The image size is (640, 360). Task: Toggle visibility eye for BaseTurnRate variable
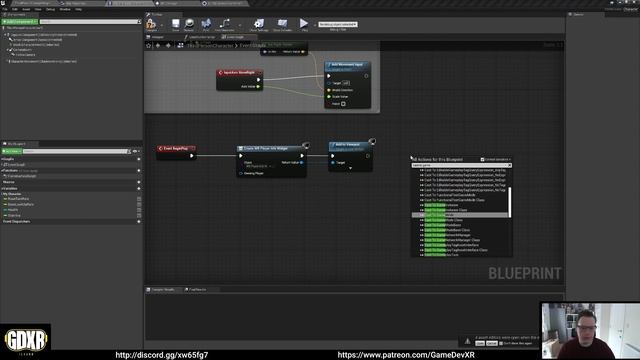[139, 199]
